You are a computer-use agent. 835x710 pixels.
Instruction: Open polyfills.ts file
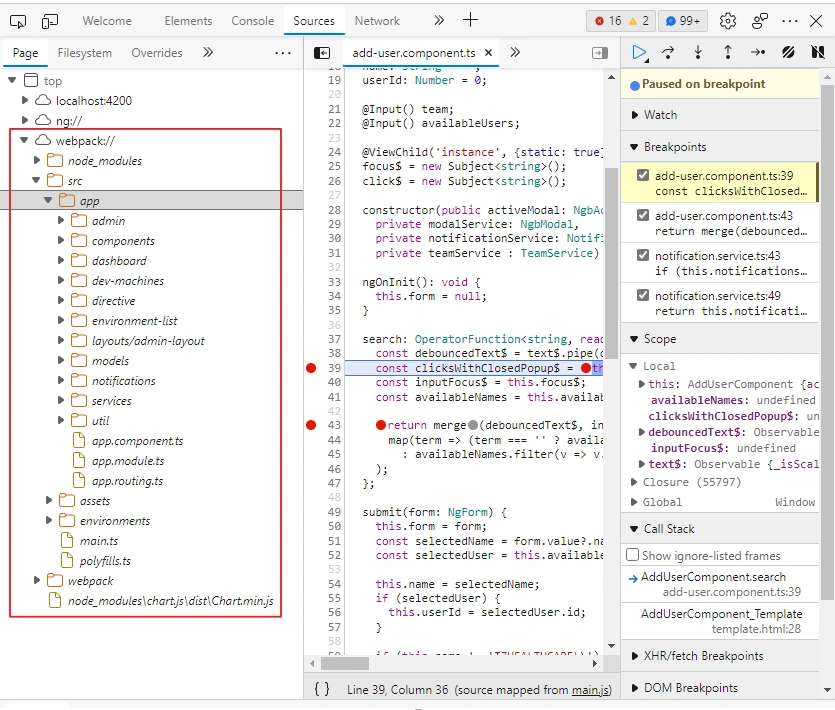[105, 561]
